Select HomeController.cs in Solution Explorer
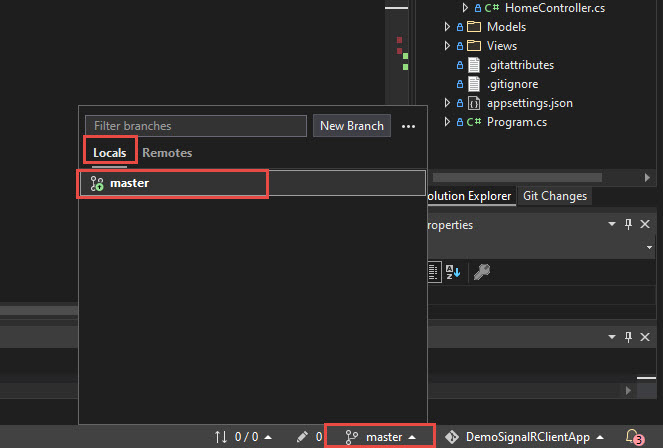Screen dimensions: 663x448 555,8
